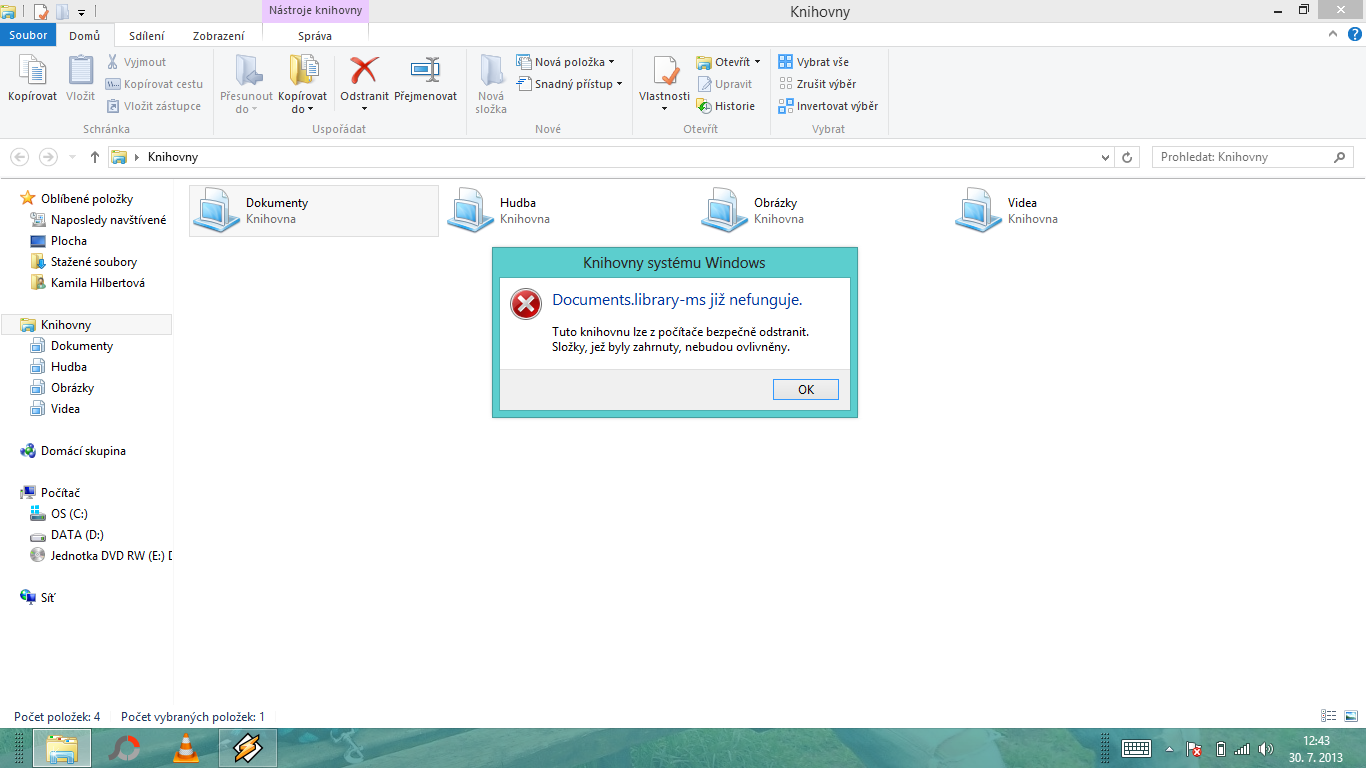Click the volume speaker icon in the system tray
1366x768 pixels.
point(1265,749)
